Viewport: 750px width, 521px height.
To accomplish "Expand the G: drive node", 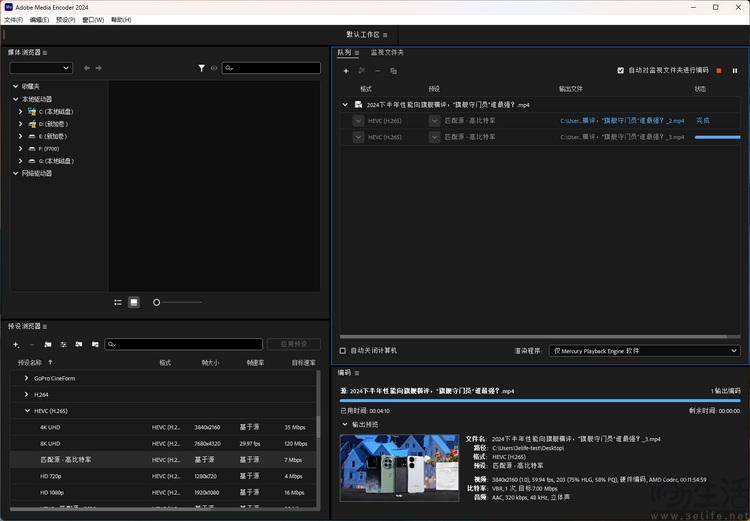I will coord(21,161).
